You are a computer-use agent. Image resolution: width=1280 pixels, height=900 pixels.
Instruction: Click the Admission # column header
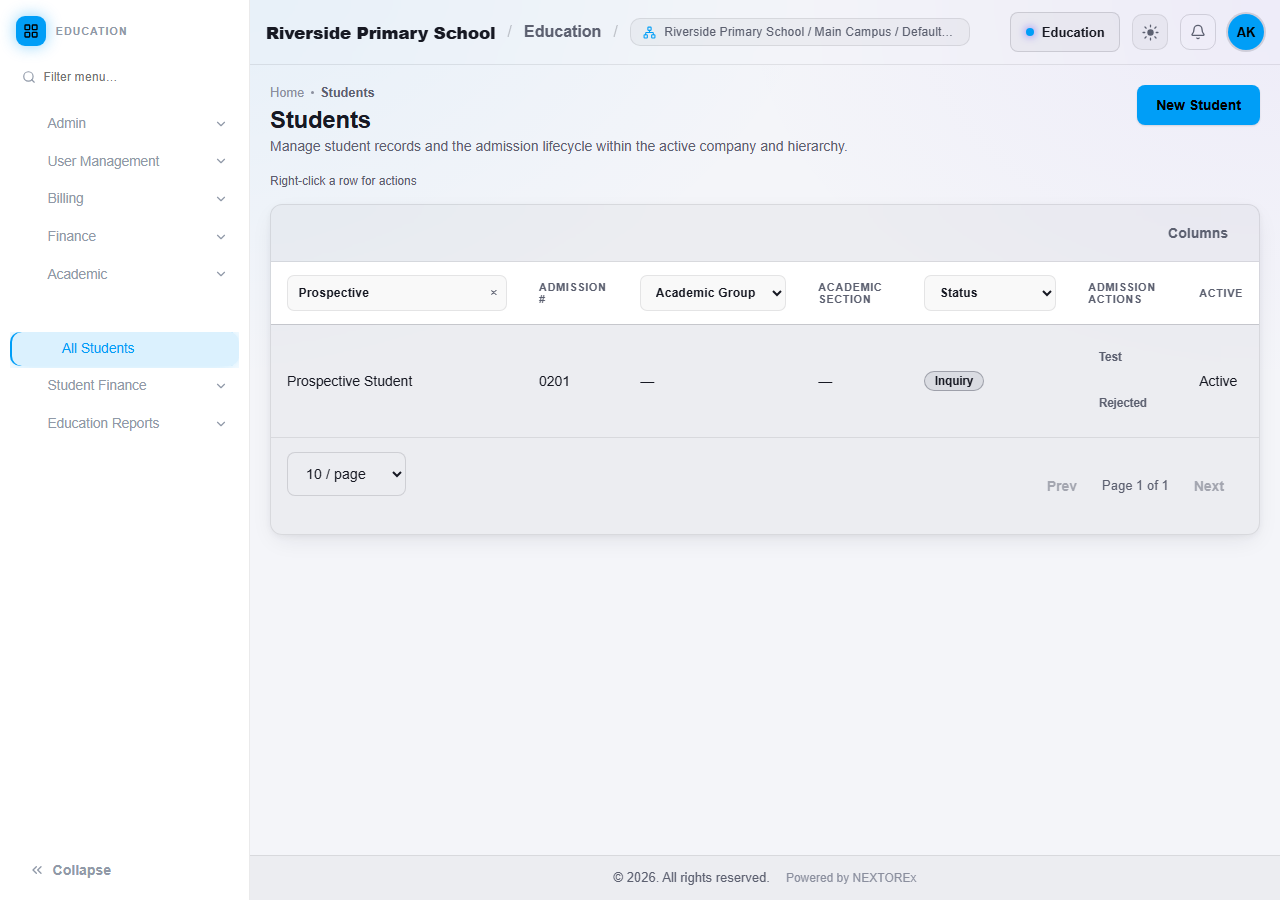click(x=573, y=293)
